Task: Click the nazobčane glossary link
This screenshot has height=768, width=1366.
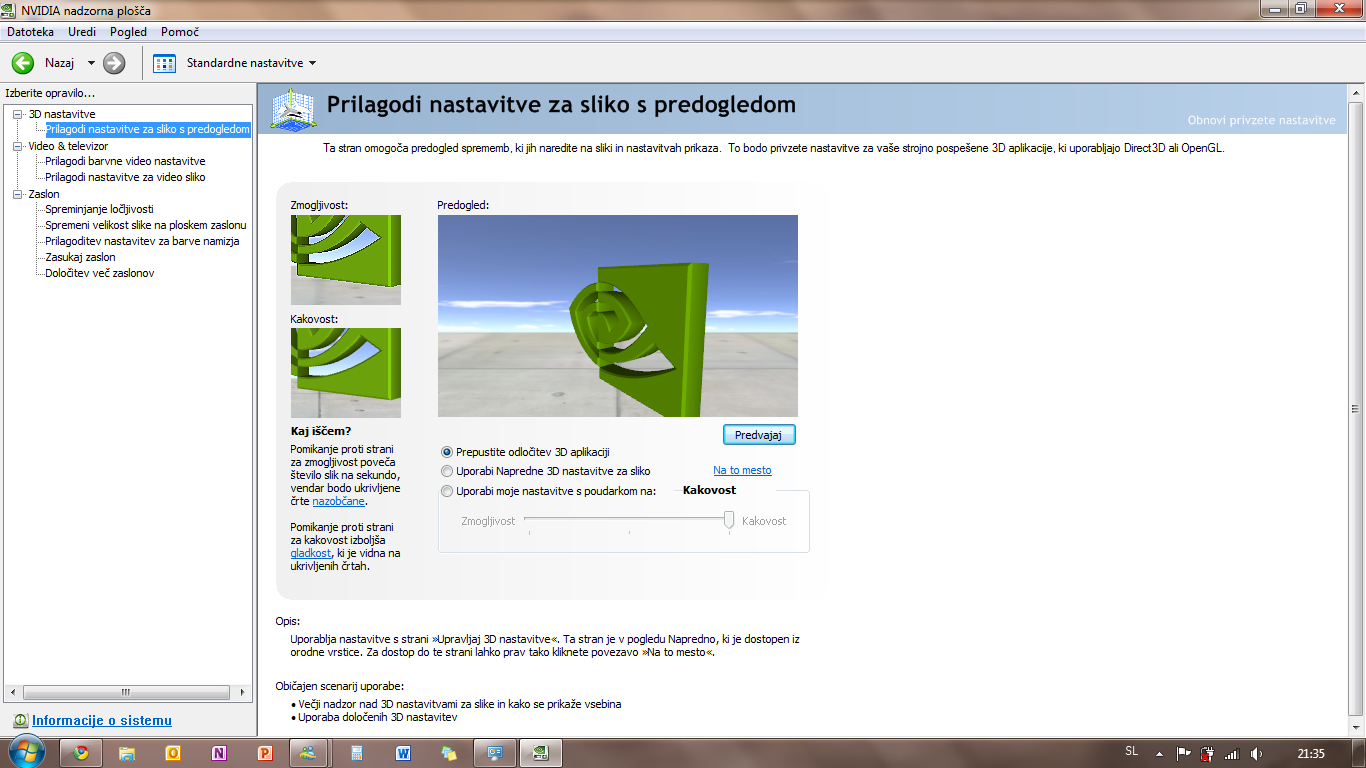Action: (338, 501)
